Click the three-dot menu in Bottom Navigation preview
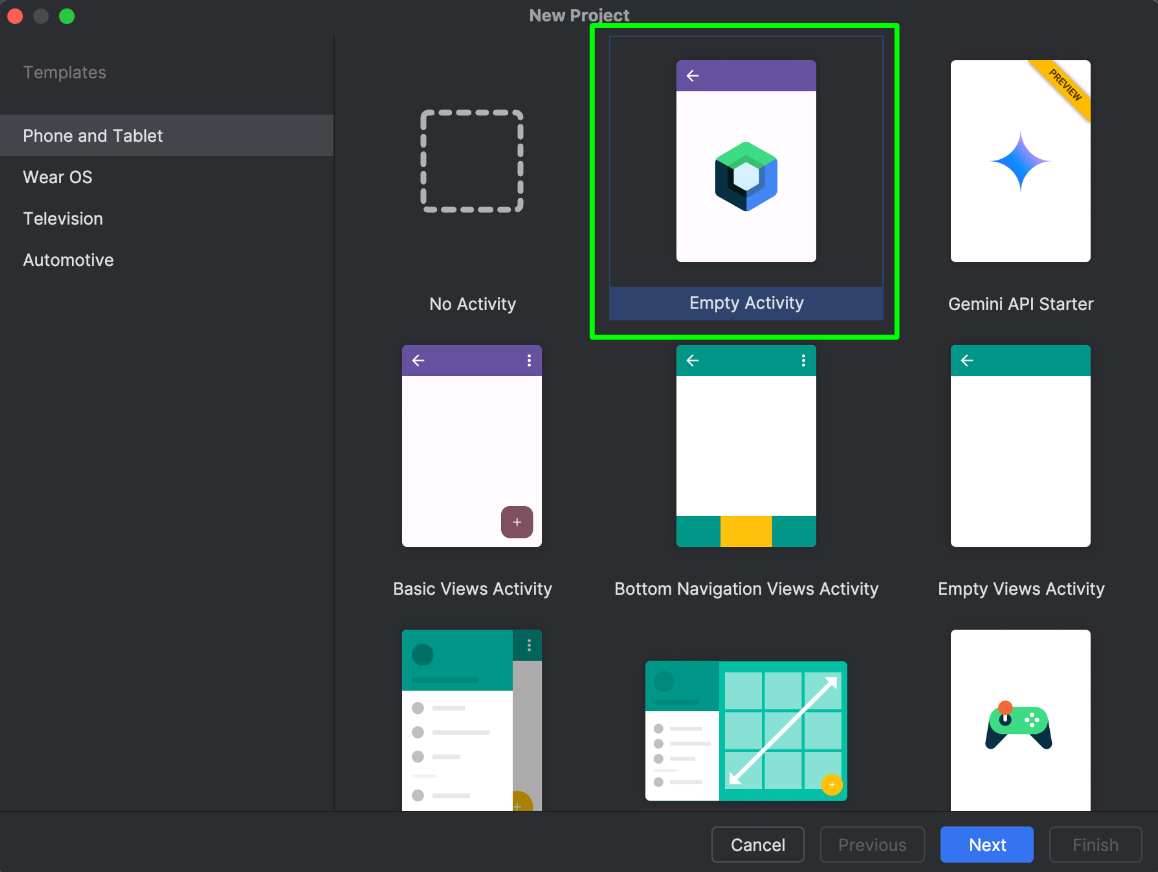The height and width of the screenshot is (872, 1158). tap(803, 361)
